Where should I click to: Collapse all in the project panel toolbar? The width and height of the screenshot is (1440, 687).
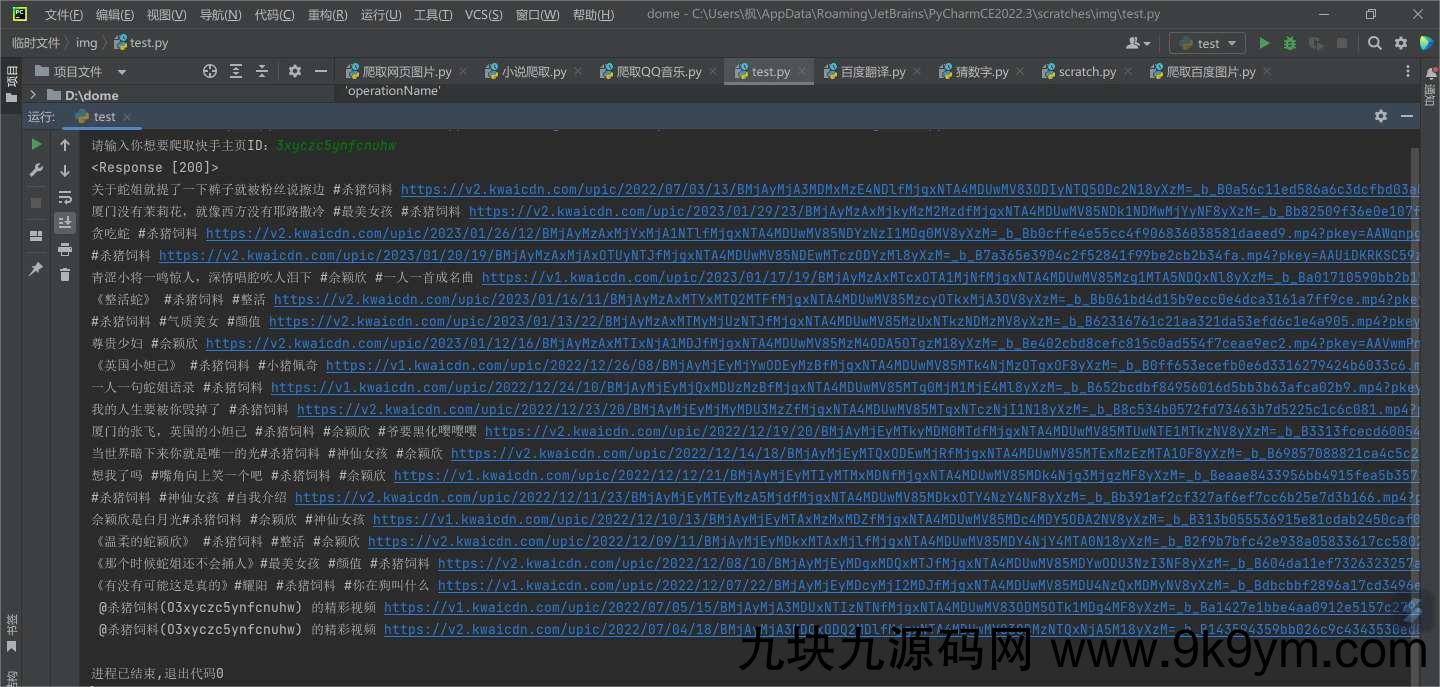coord(262,72)
